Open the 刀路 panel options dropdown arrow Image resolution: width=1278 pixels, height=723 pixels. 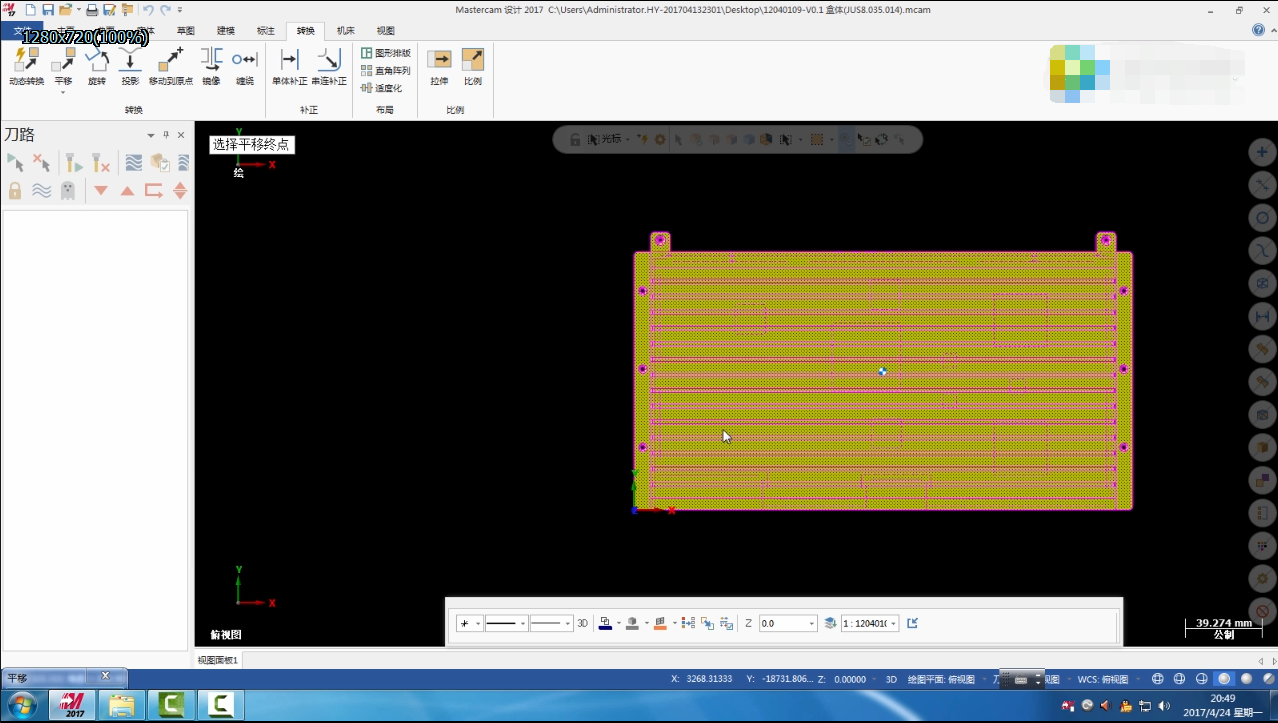[151, 135]
